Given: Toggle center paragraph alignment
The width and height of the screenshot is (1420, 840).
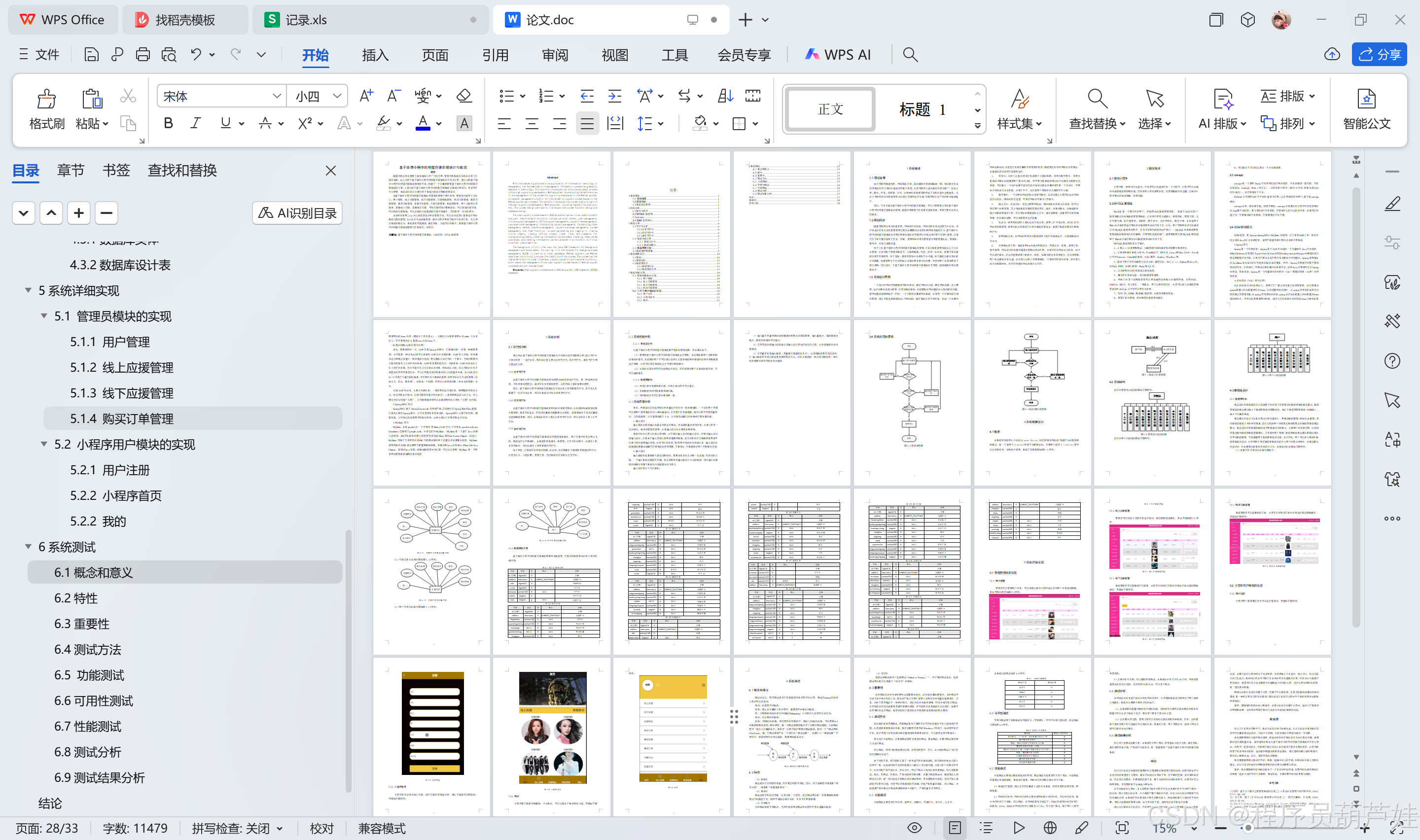Looking at the screenshot, I should (532, 123).
